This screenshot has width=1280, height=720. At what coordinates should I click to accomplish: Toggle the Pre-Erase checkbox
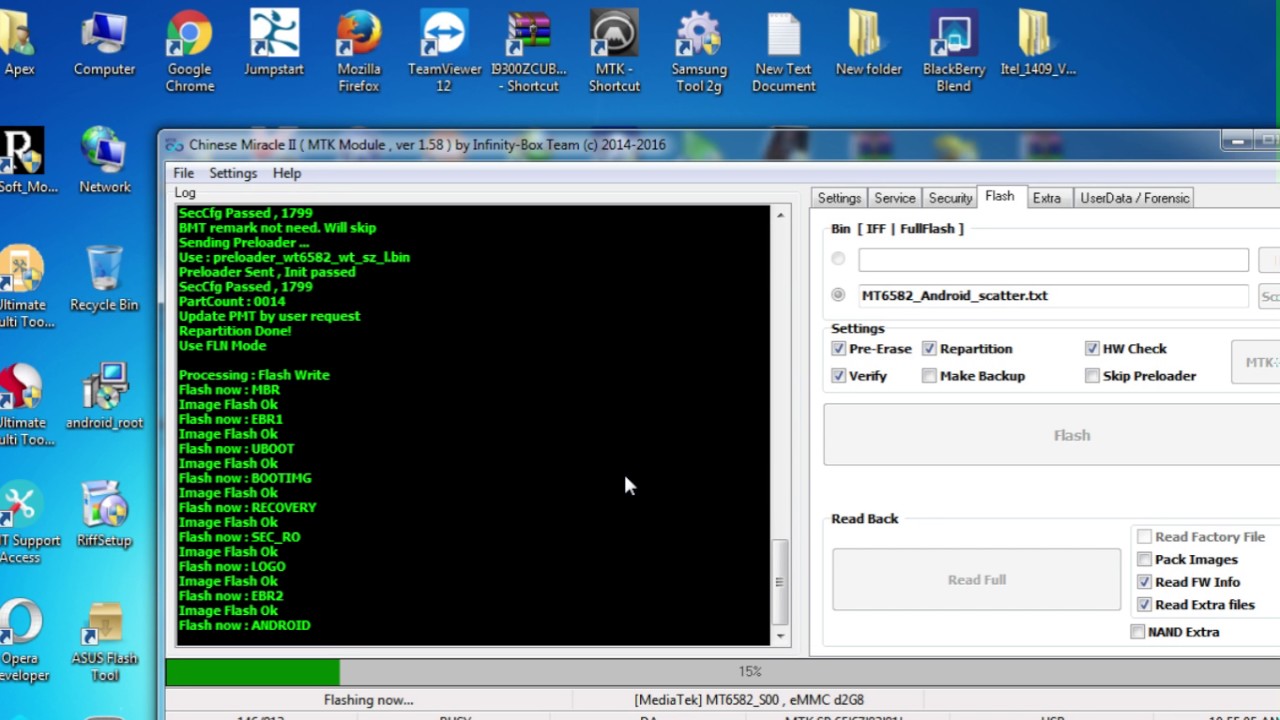click(838, 349)
